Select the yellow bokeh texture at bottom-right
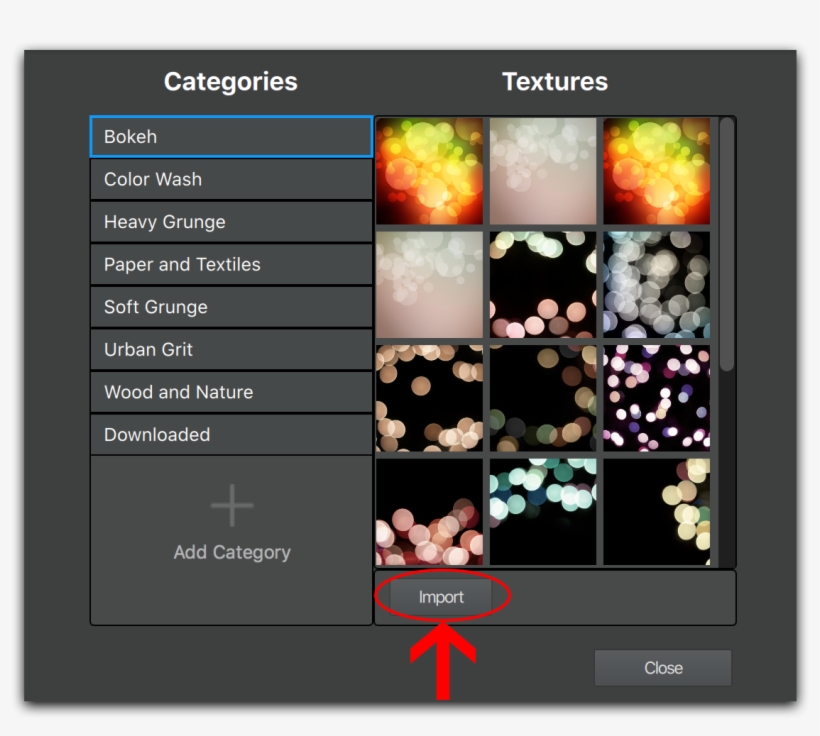The height and width of the screenshot is (736, 820). [x=656, y=511]
